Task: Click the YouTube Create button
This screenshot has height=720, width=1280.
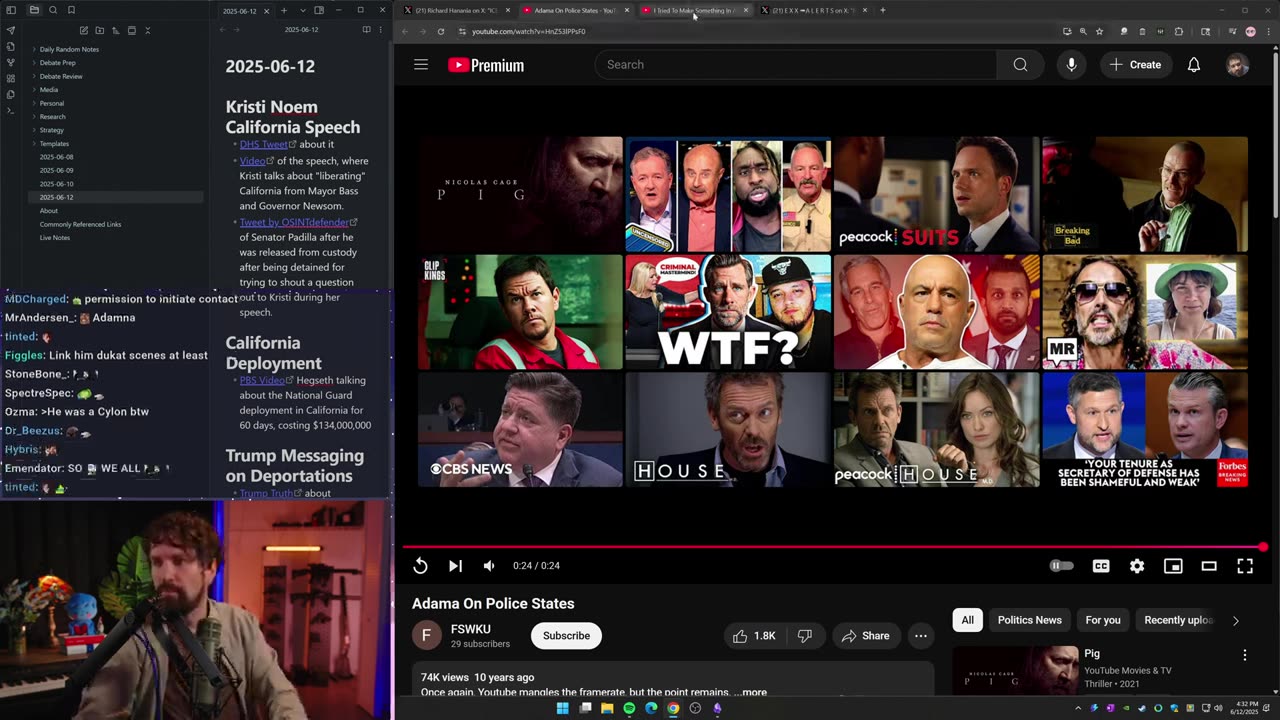Action: pyautogui.click(x=1135, y=65)
